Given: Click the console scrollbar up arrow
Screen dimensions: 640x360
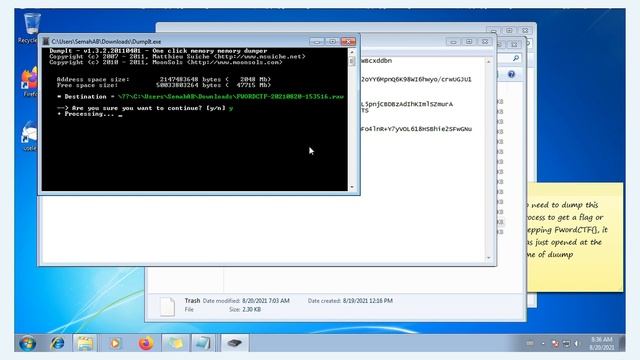Looking at the screenshot, I should click(x=352, y=52).
